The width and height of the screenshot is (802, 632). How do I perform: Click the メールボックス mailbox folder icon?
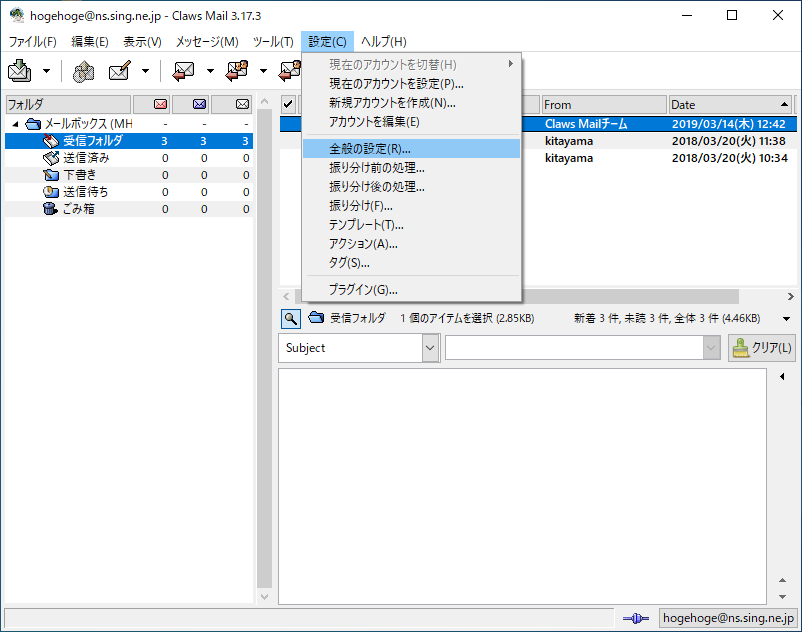click(x=33, y=124)
